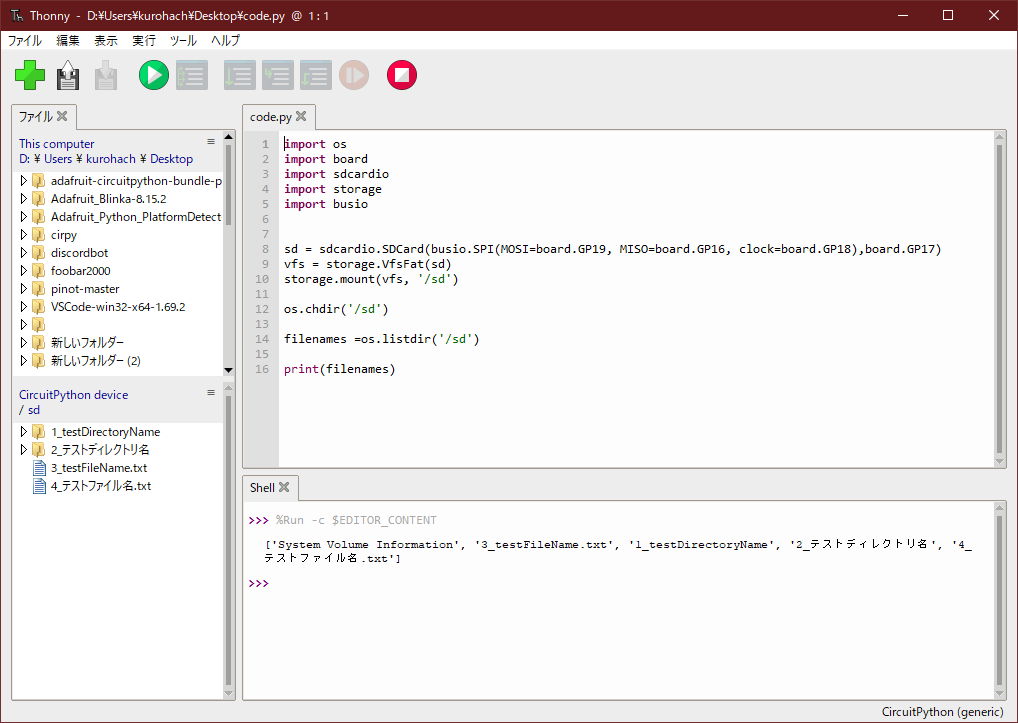Click the folder icon of discordbot

point(39,253)
